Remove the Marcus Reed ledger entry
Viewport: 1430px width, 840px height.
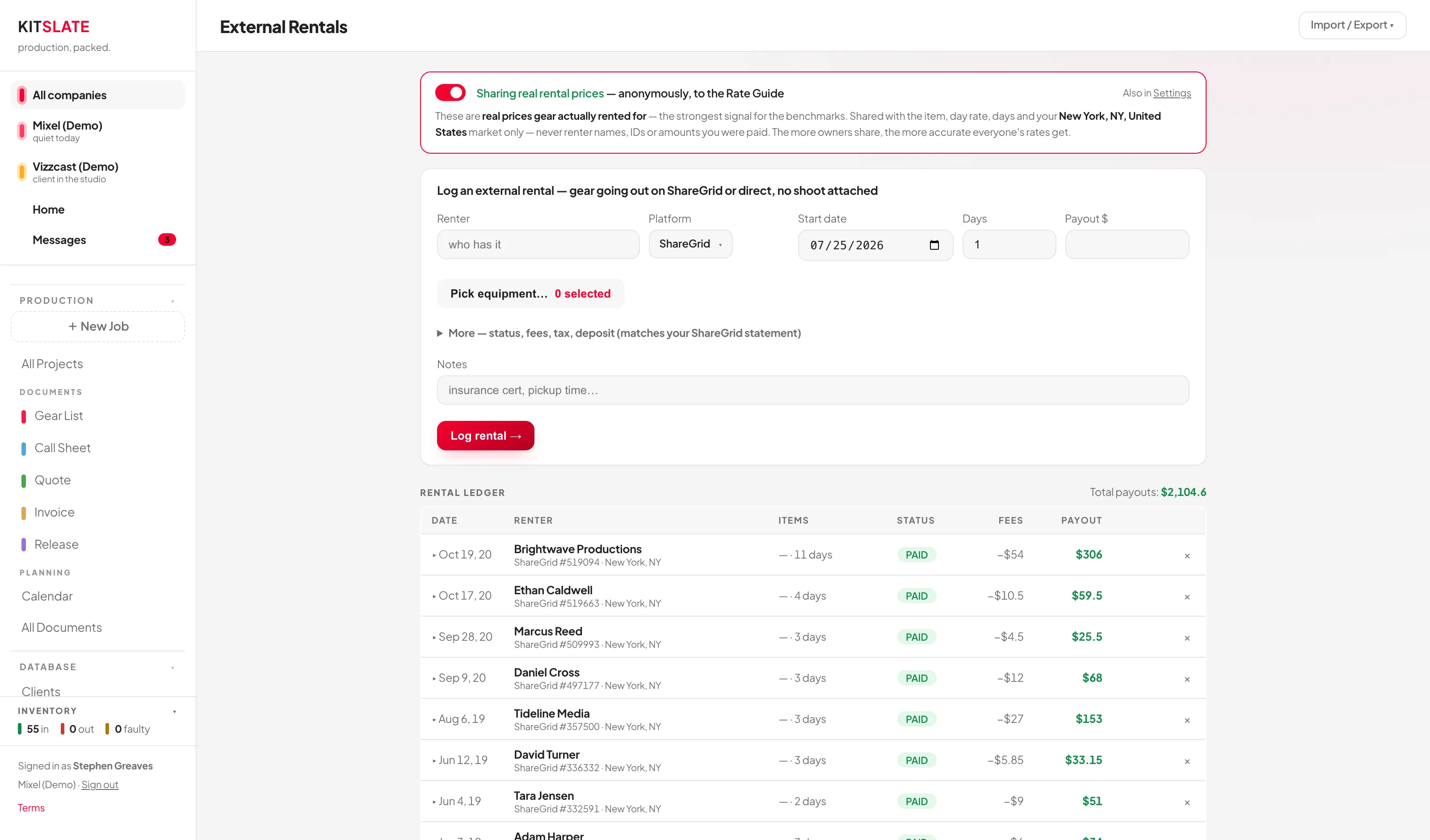click(1186, 638)
